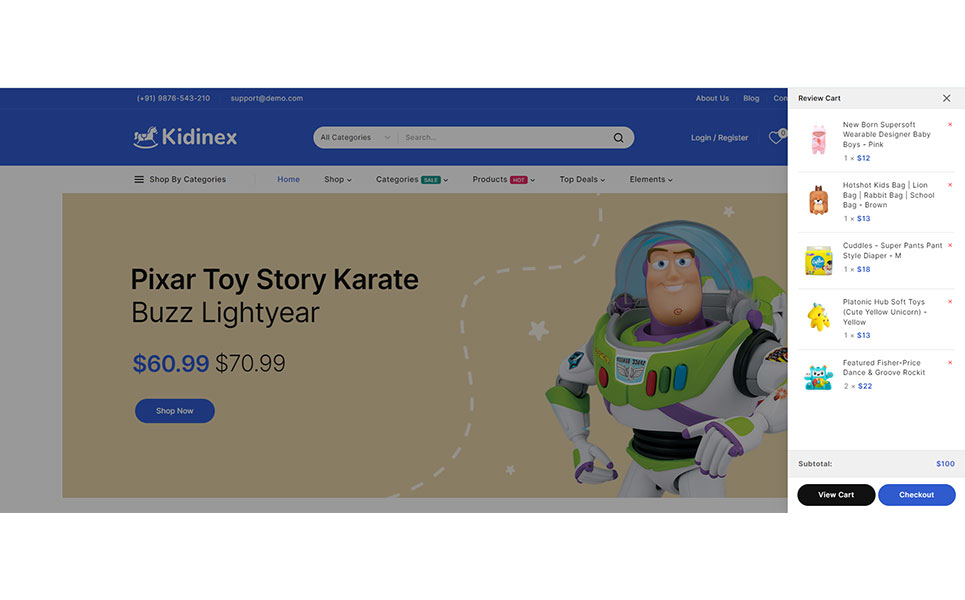Select the Home menu item

[x=288, y=180]
